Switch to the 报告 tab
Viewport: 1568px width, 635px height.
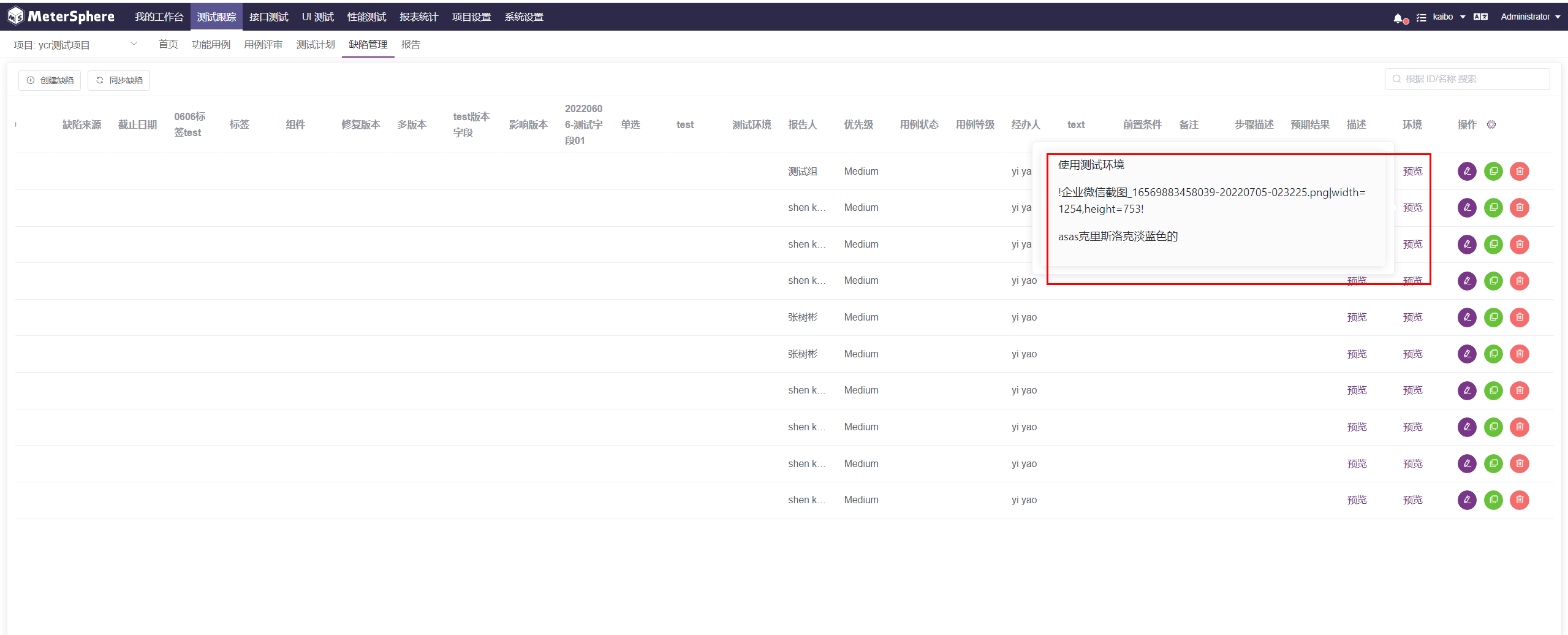411,44
